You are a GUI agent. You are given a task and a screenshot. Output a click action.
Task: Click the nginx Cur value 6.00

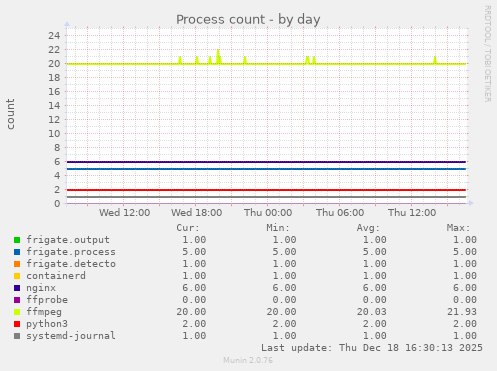pyautogui.click(x=194, y=288)
